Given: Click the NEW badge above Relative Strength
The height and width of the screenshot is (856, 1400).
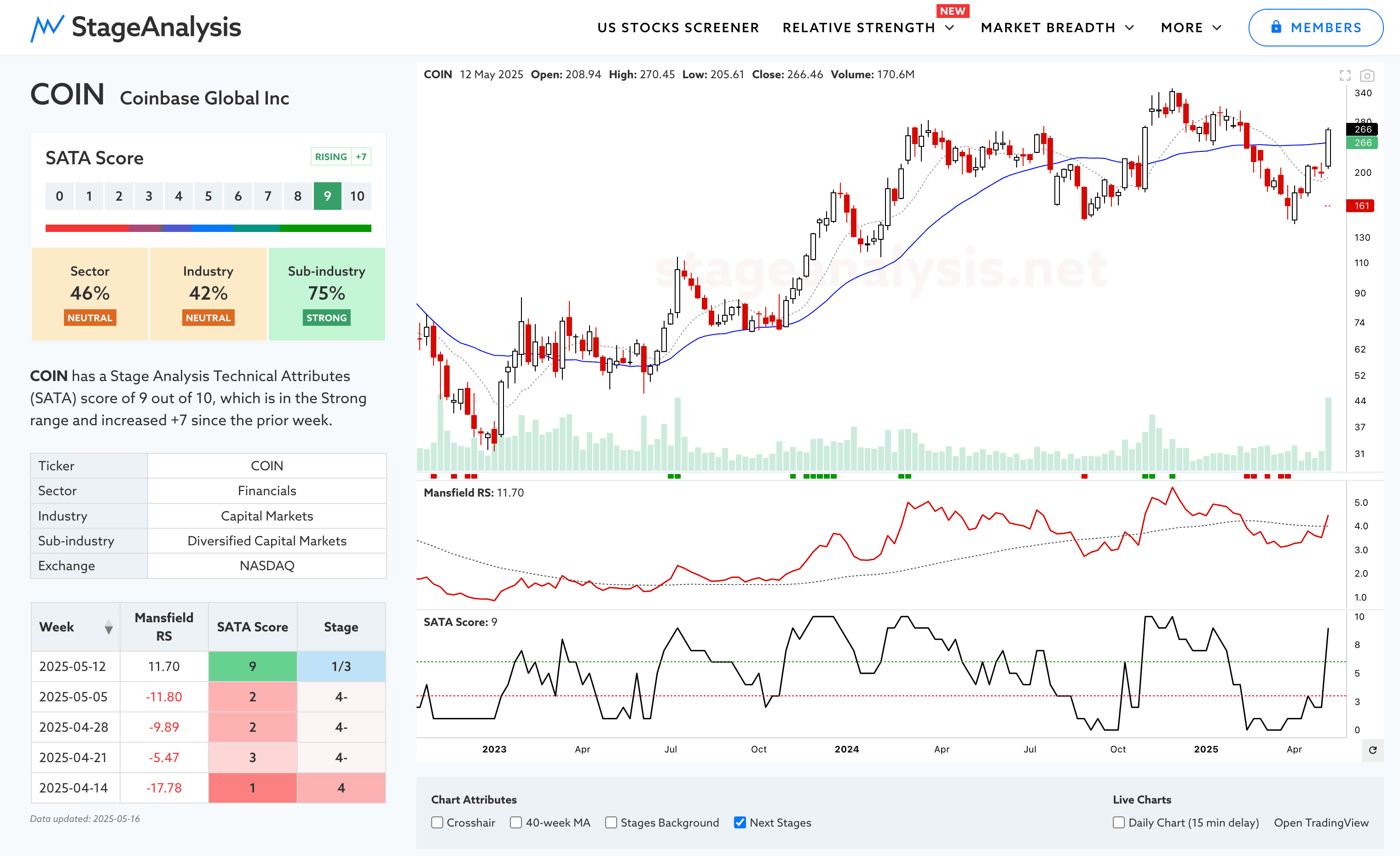Looking at the screenshot, I should click(952, 11).
